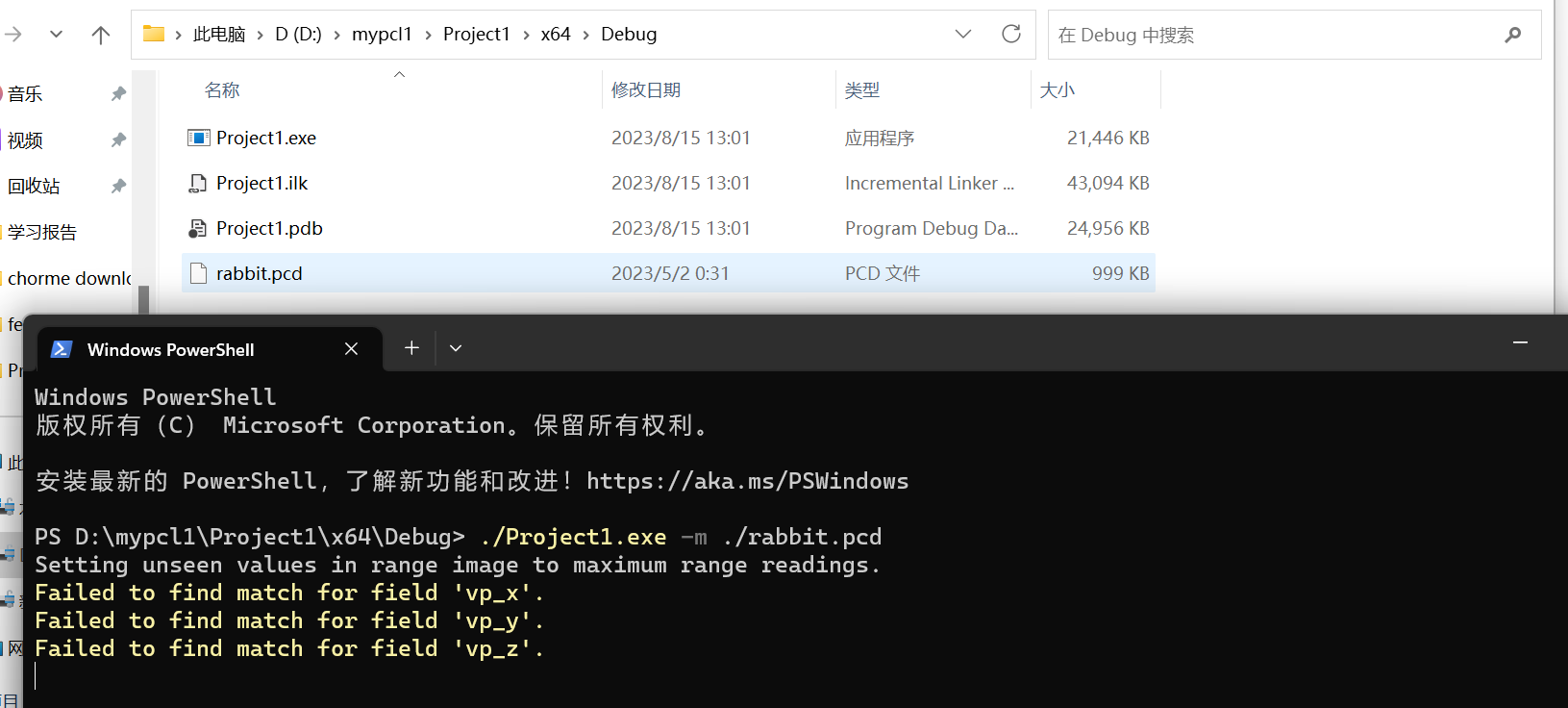
Task: Click the sidebar scrollbar thumb
Action: click(145, 300)
